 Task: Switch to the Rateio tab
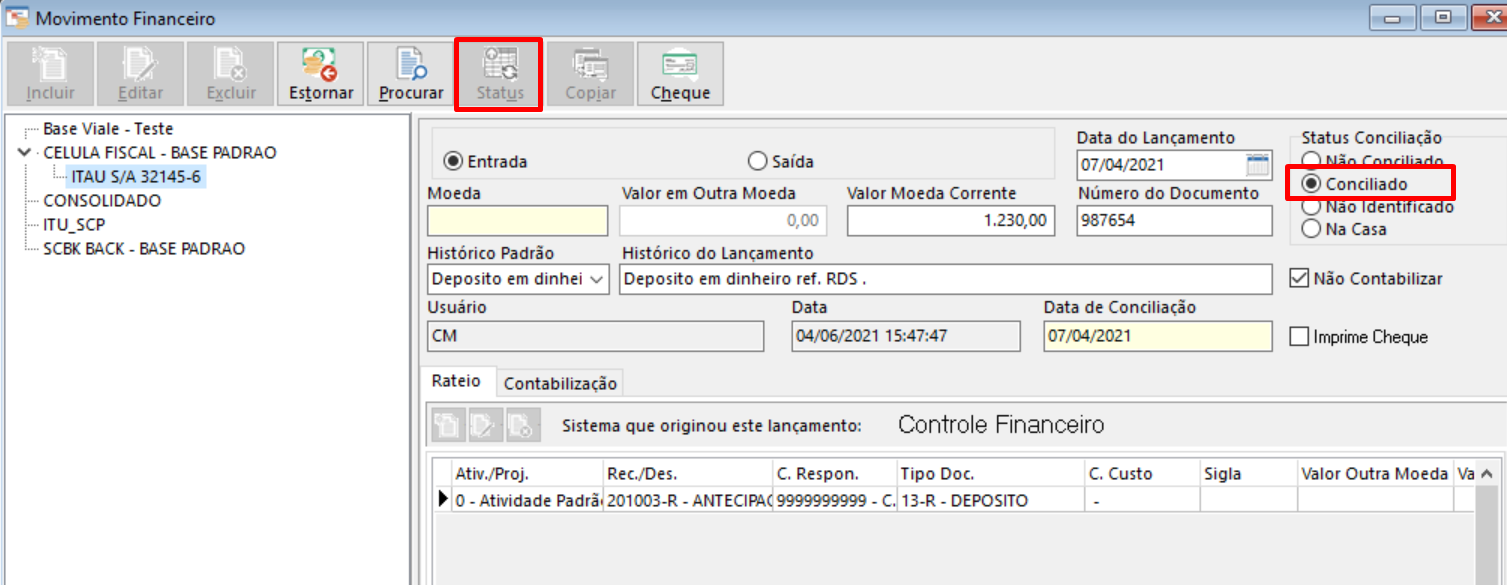[456, 381]
